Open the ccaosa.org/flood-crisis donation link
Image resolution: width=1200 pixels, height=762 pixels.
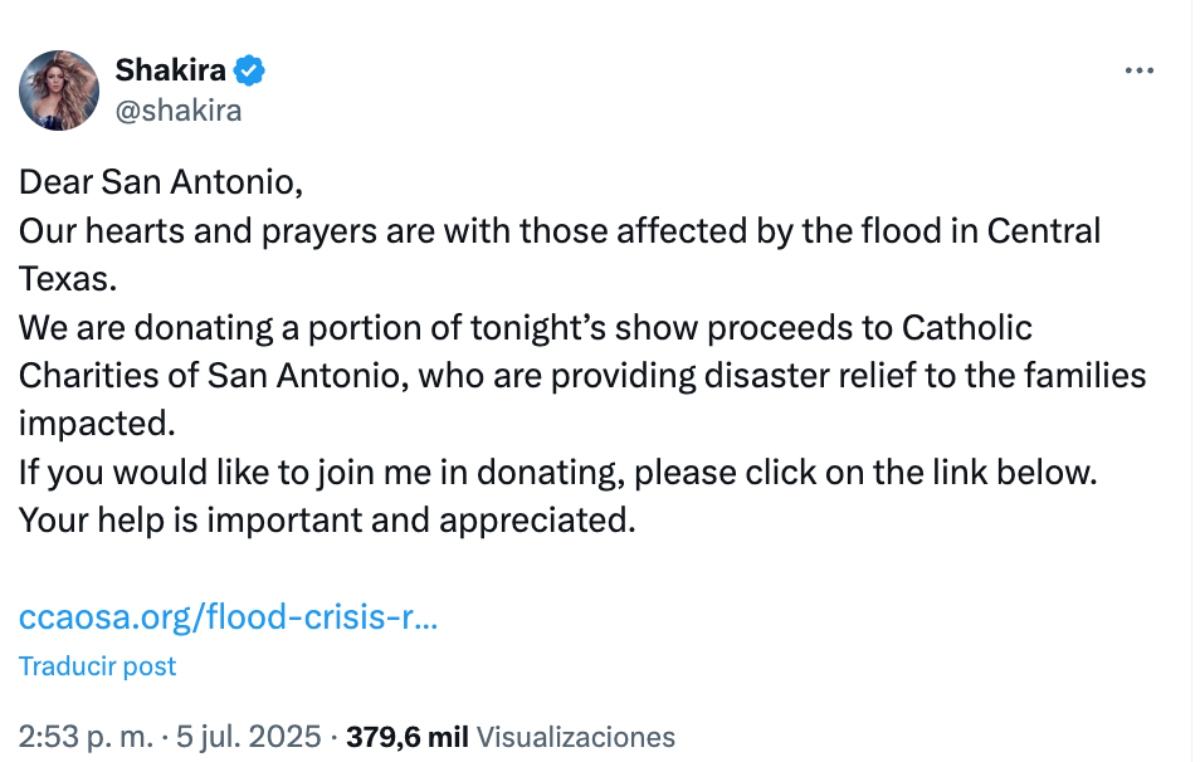click(x=228, y=618)
